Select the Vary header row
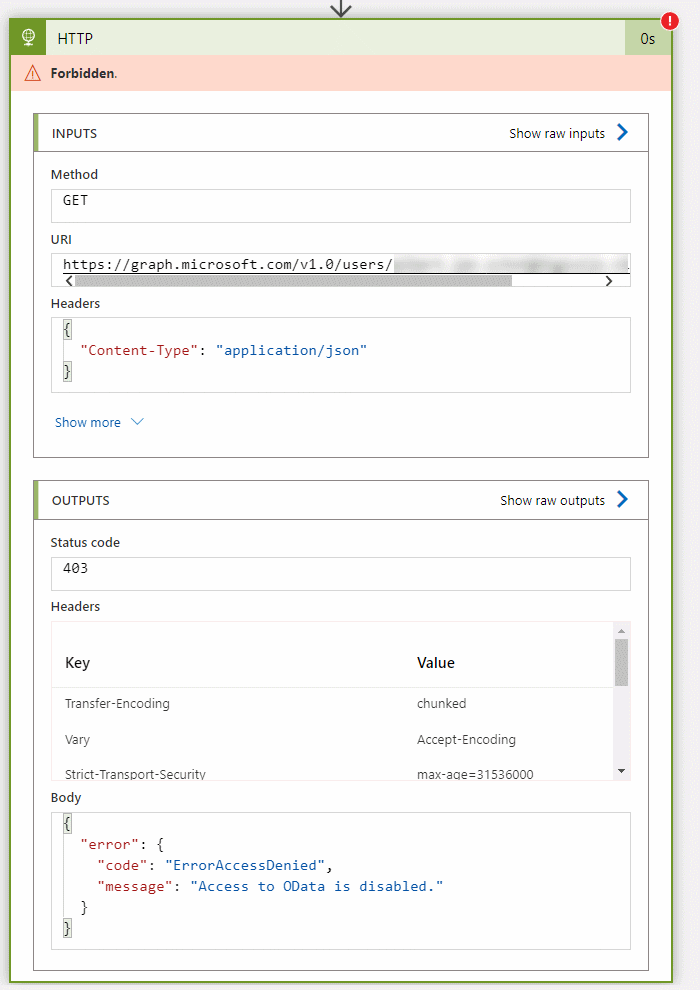Image resolution: width=700 pixels, height=990 pixels. (333, 739)
